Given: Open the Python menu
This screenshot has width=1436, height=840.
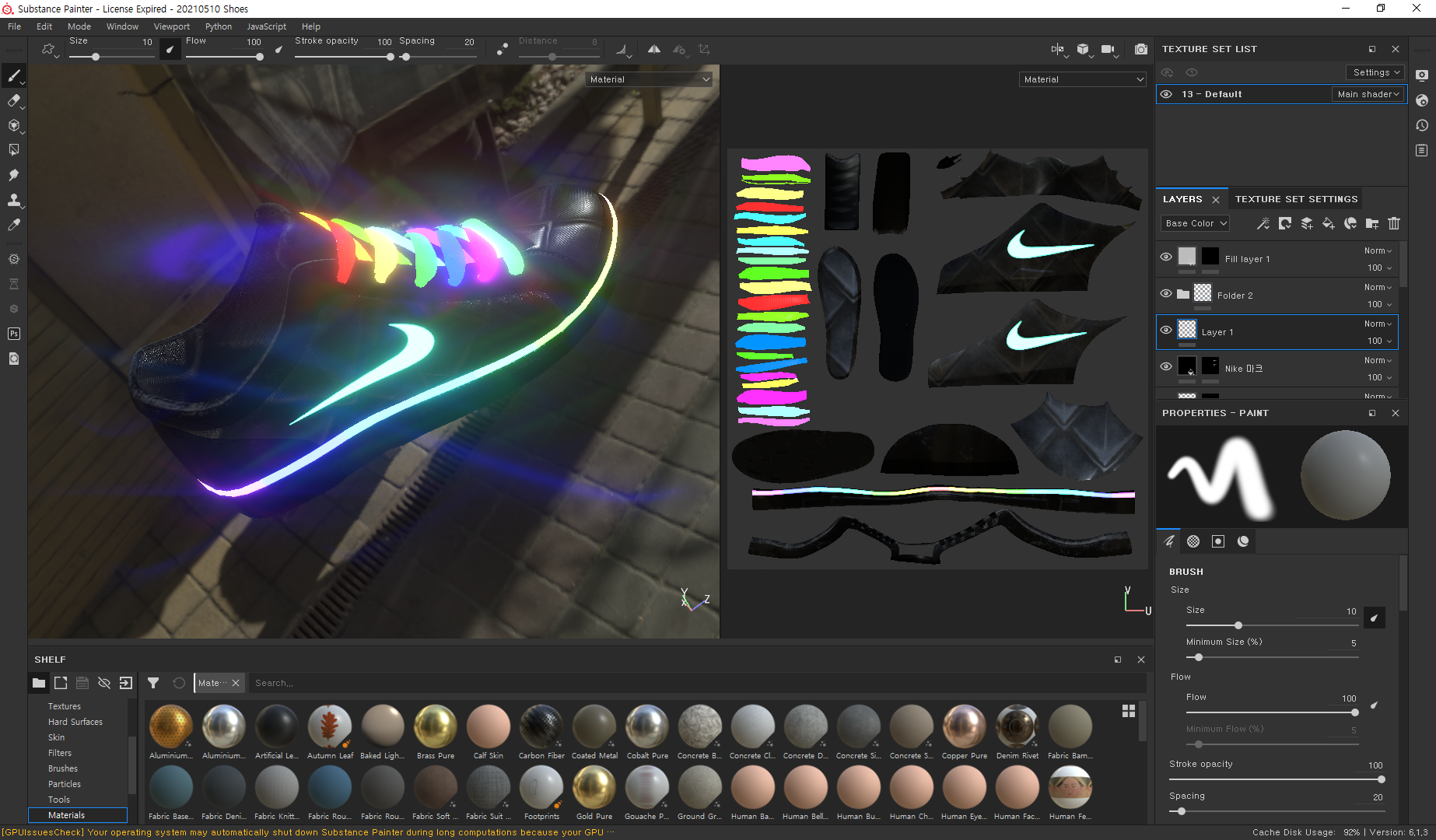Looking at the screenshot, I should pyautogui.click(x=219, y=26).
